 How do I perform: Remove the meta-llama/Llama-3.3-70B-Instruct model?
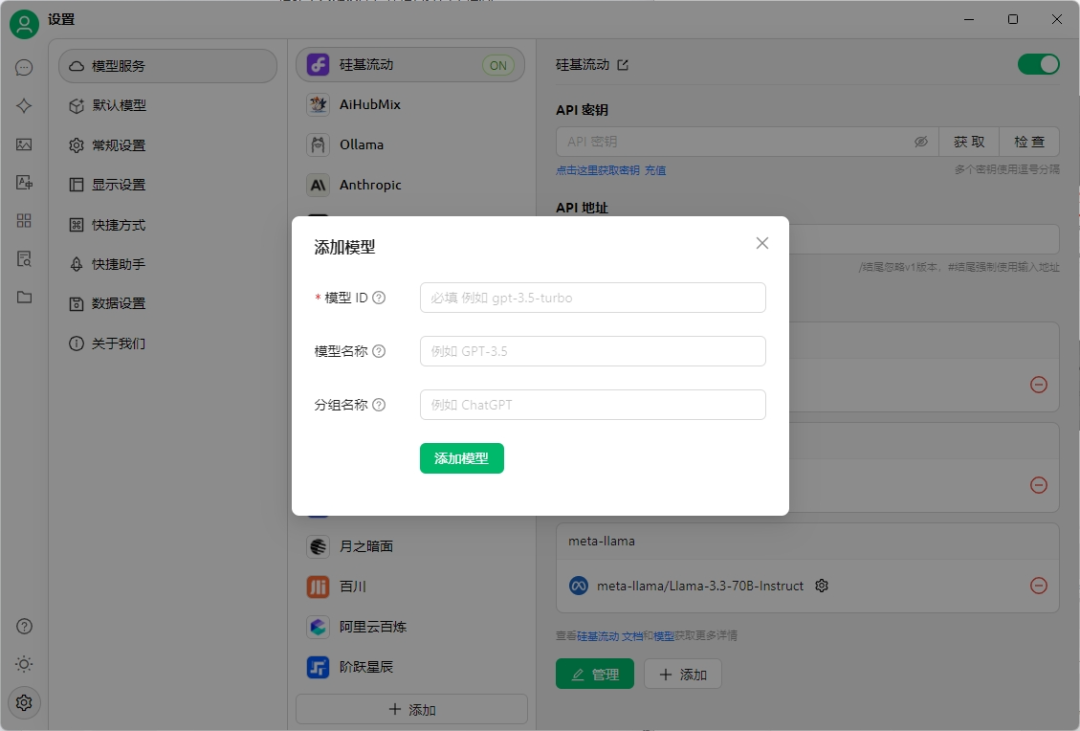click(x=1039, y=586)
